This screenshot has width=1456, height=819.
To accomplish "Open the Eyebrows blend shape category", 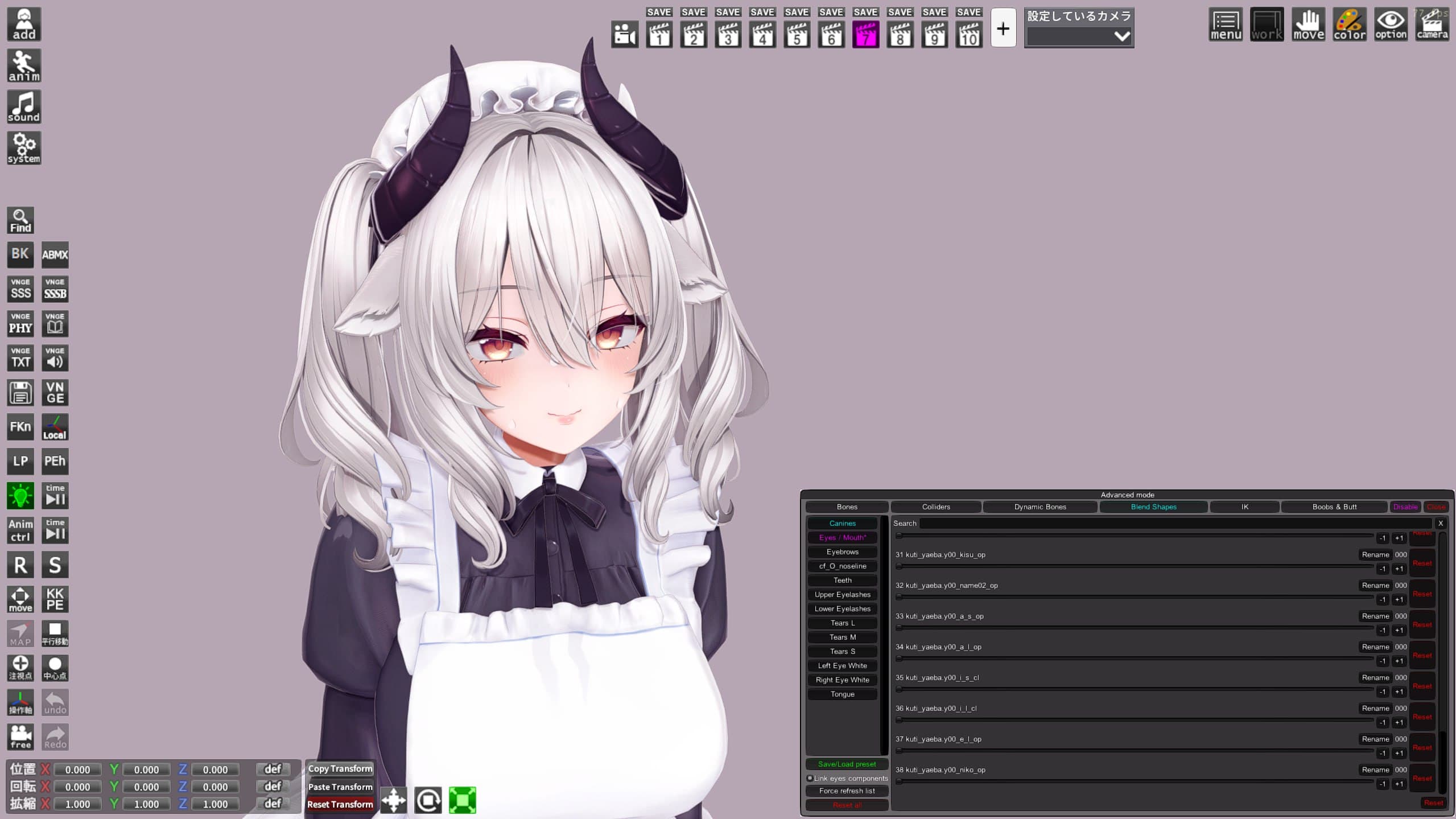I will 842,552.
